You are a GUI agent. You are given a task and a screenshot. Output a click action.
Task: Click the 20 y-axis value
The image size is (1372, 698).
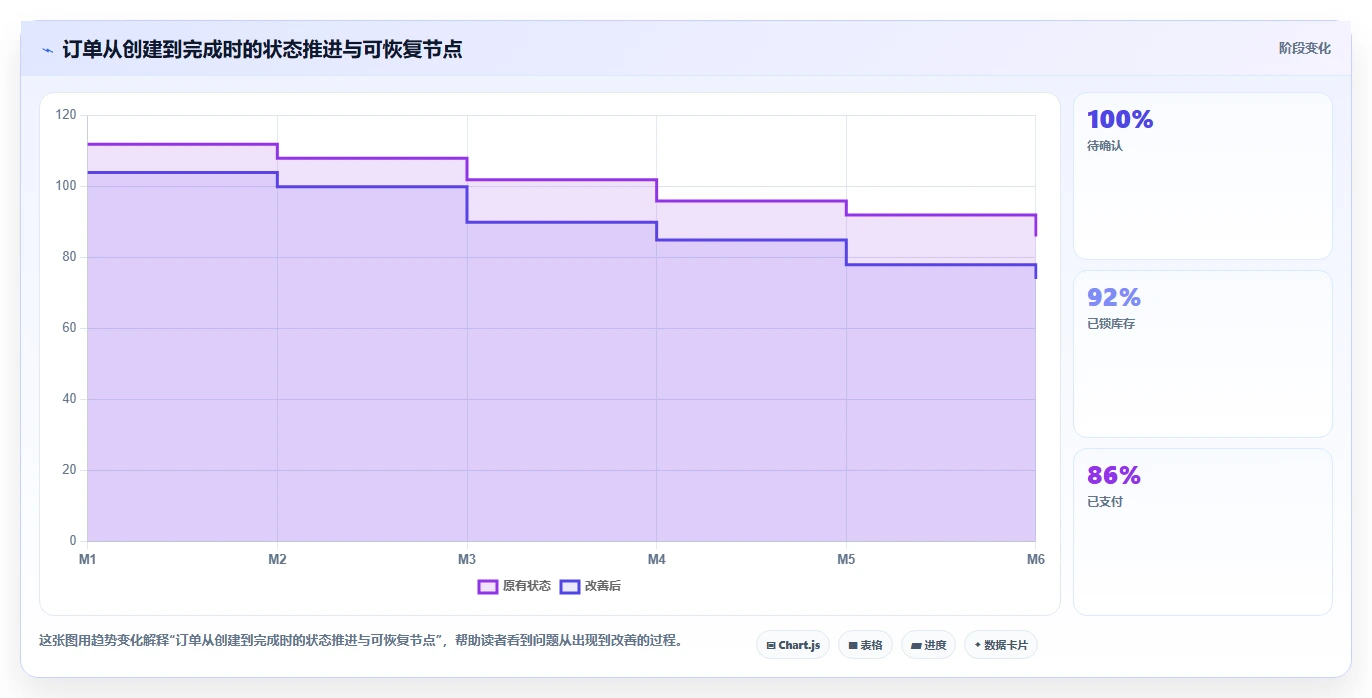click(x=69, y=470)
